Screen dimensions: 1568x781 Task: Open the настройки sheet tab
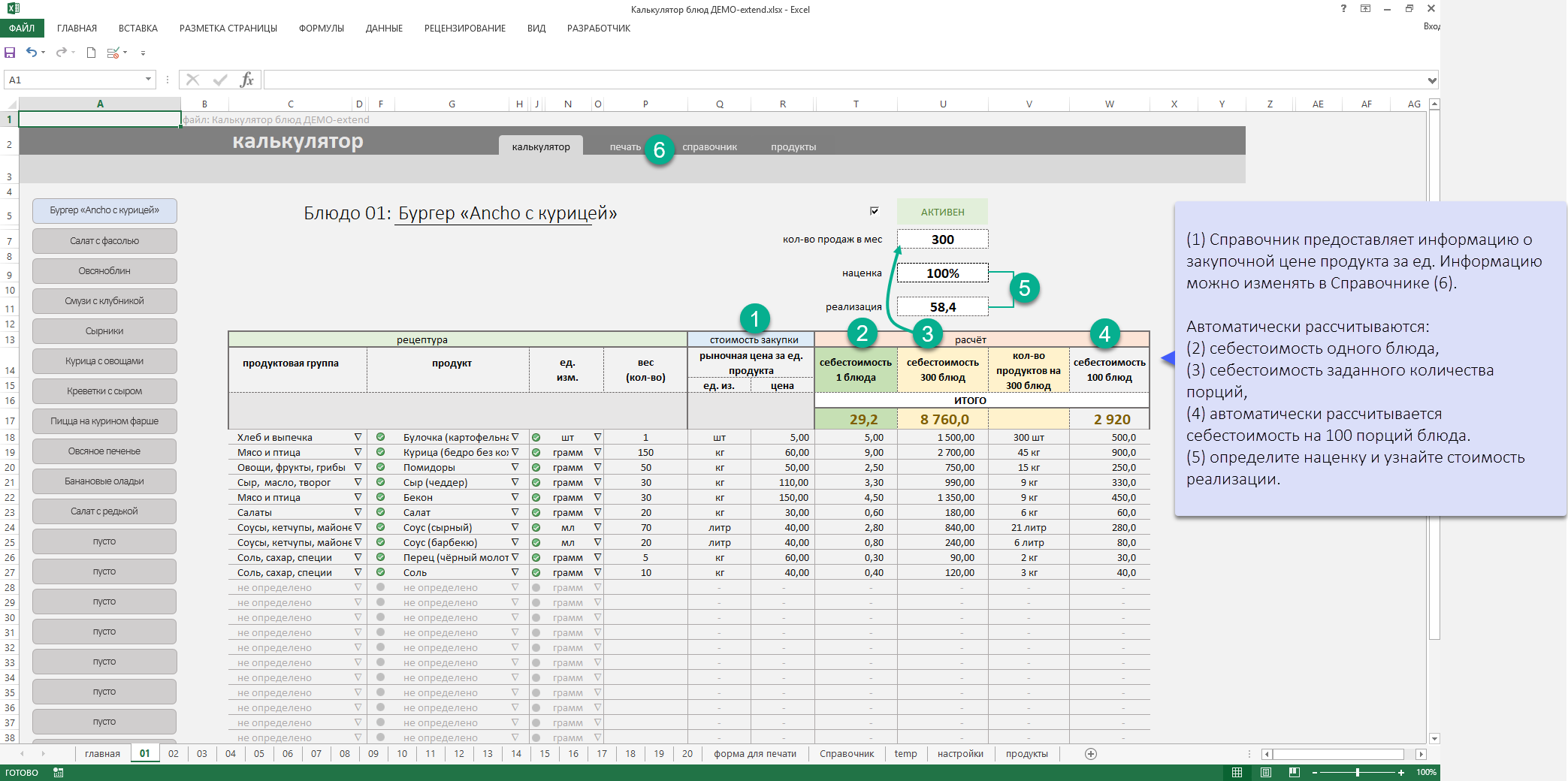click(960, 753)
